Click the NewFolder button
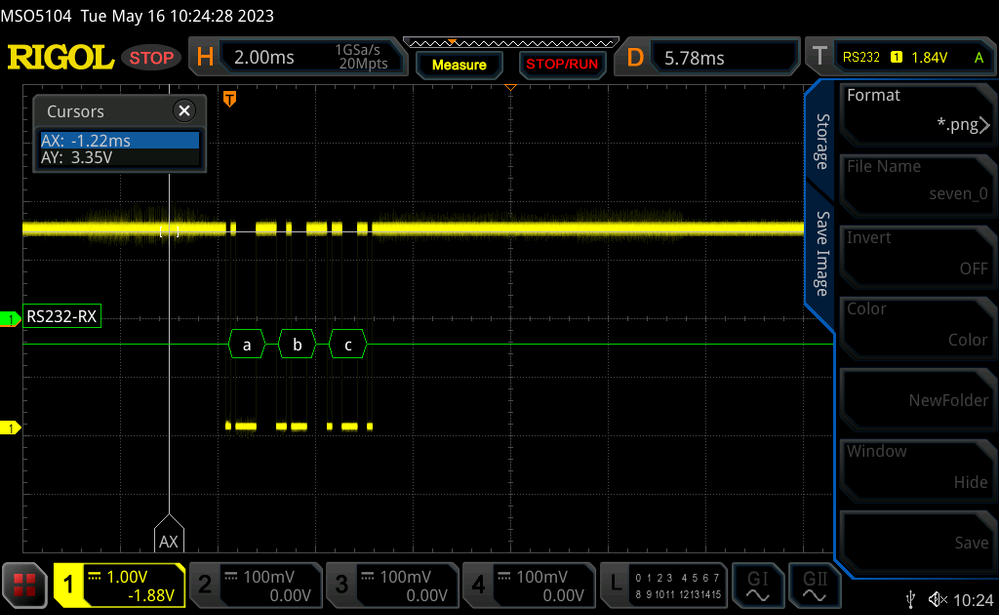 pyautogui.click(x=917, y=396)
